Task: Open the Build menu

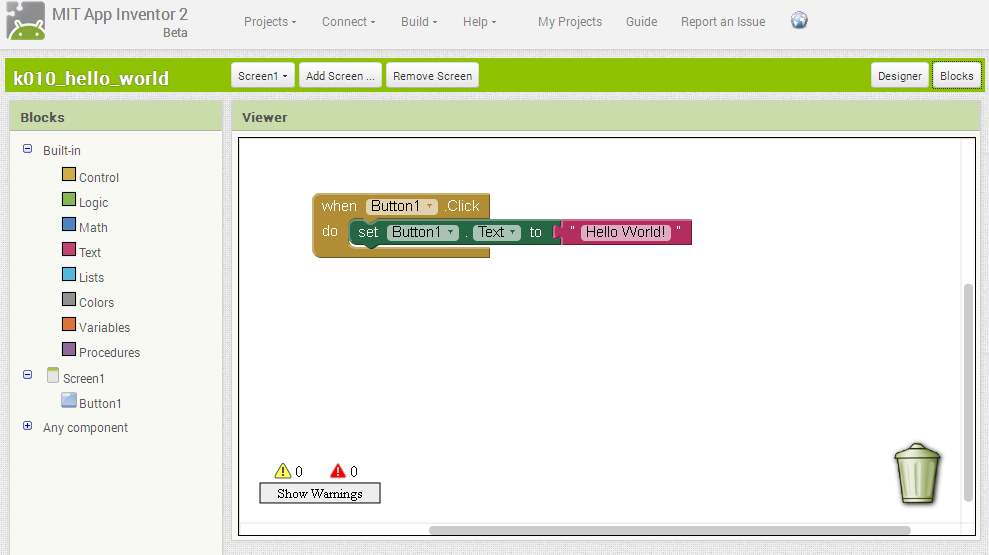Action: point(419,21)
